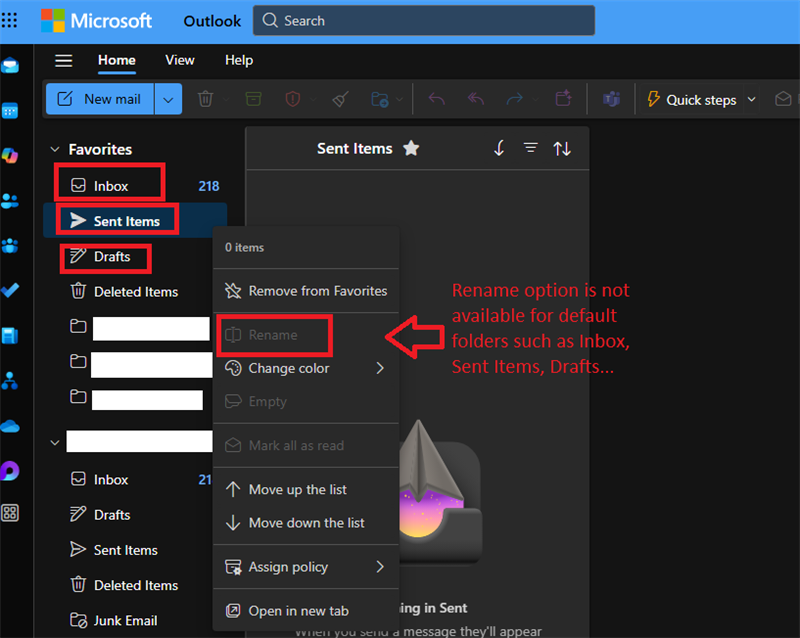The height and width of the screenshot is (638, 800).
Task: Click the Sweep broom toolbar icon
Action: [341, 99]
